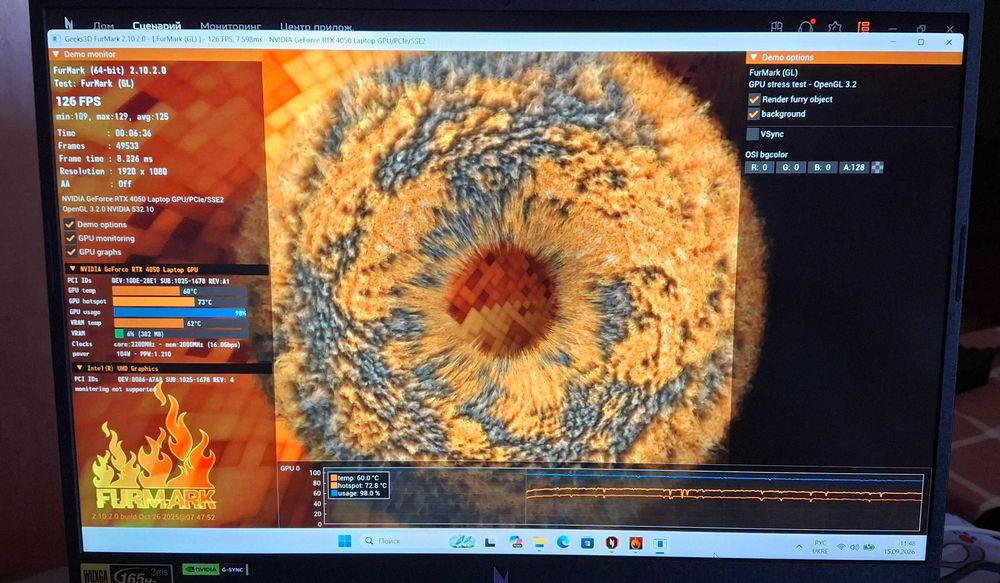Uncheck the background checkbox
Viewport: 1000px width, 583px height.
pos(754,114)
